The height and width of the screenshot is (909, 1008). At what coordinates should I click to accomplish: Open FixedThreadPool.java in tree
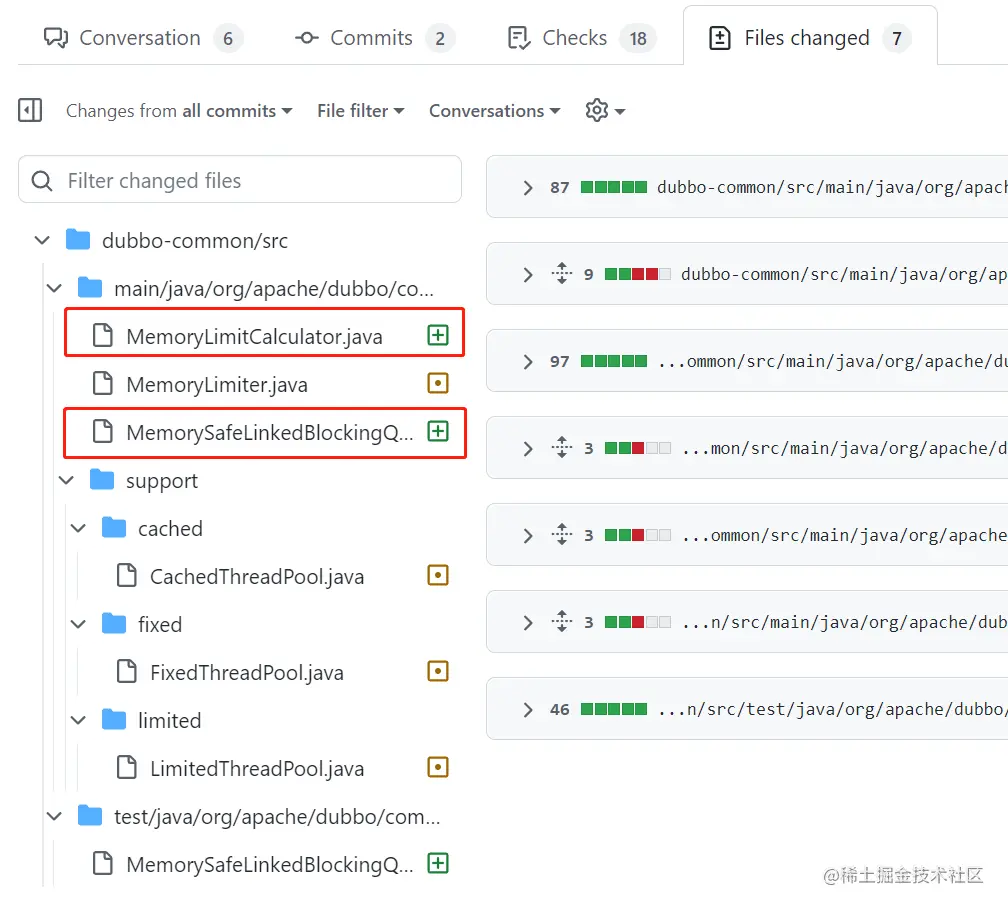pos(247,672)
